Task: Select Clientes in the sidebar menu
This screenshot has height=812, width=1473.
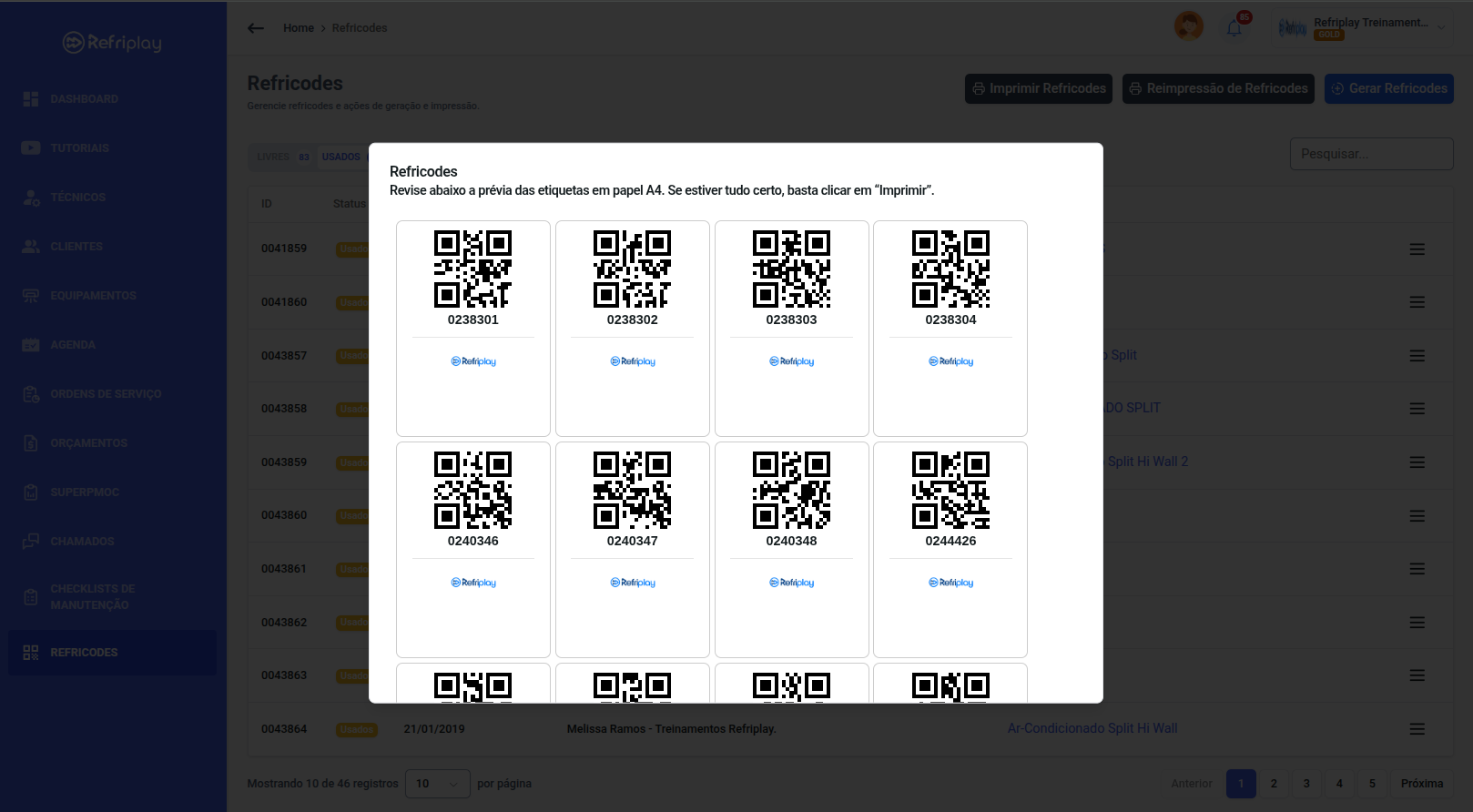Action: [76, 247]
